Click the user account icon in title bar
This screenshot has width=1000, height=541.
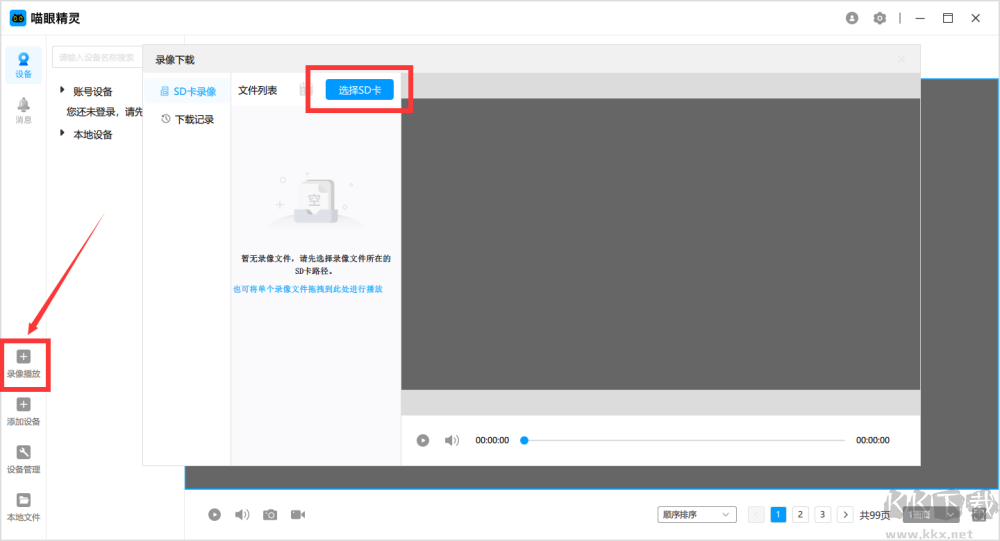(852, 18)
